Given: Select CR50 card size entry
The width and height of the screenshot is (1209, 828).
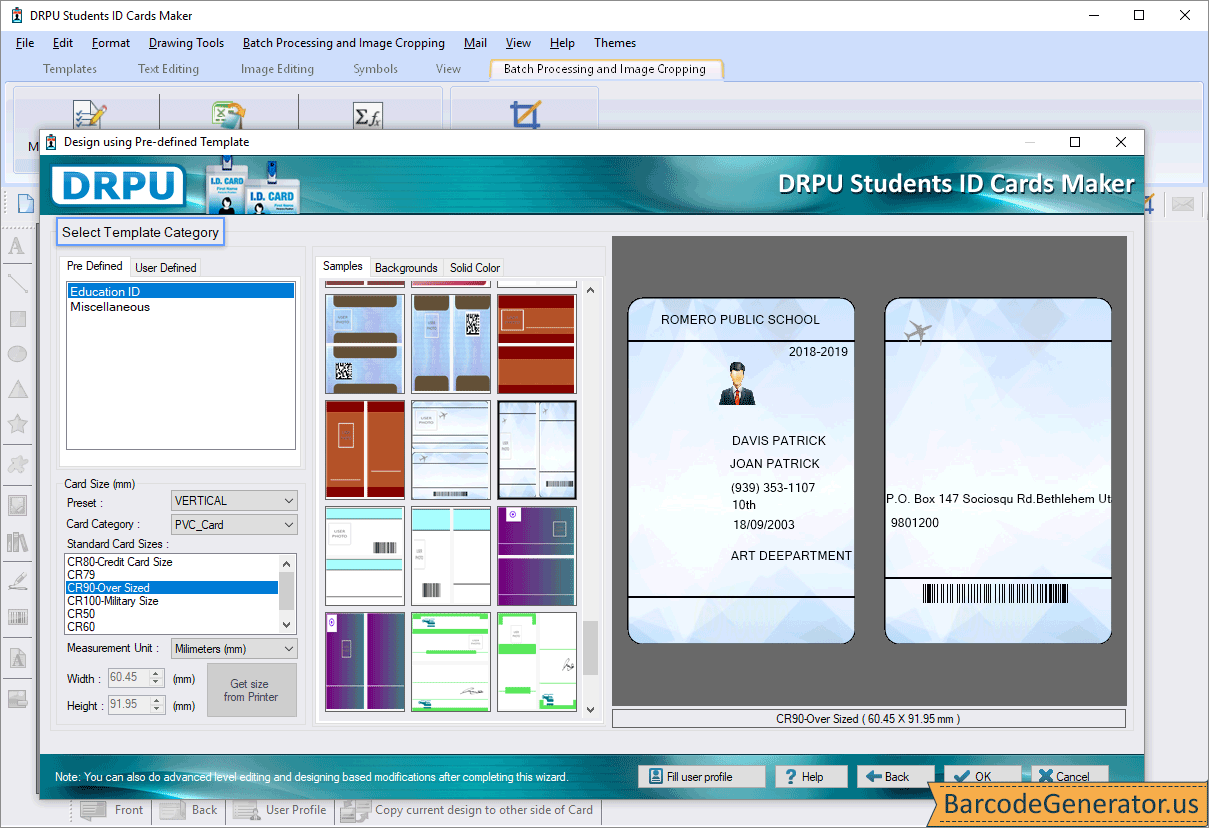Looking at the screenshot, I should [x=171, y=614].
